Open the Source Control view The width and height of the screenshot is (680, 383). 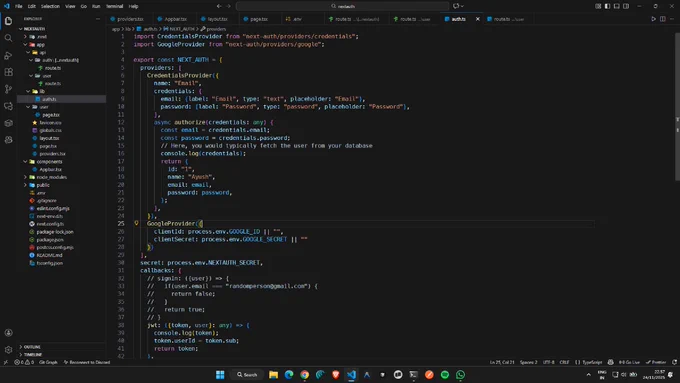[8, 89]
